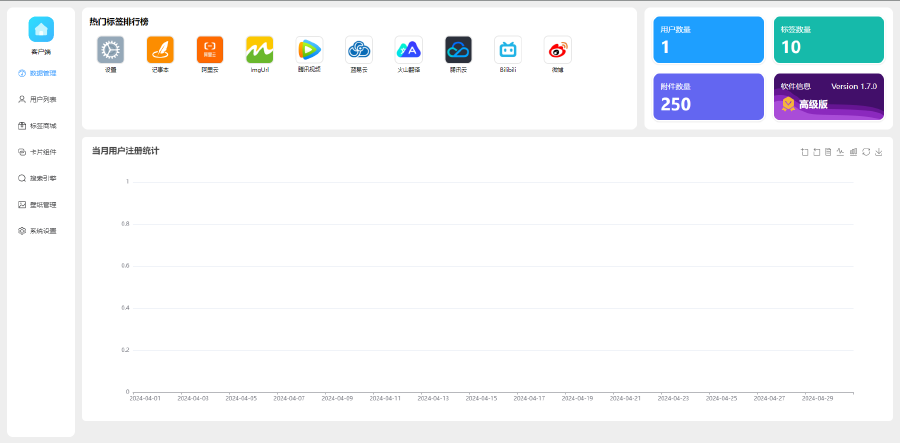Go to 标签商城 in the sidebar
900x443 pixels.
coord(42,126)
